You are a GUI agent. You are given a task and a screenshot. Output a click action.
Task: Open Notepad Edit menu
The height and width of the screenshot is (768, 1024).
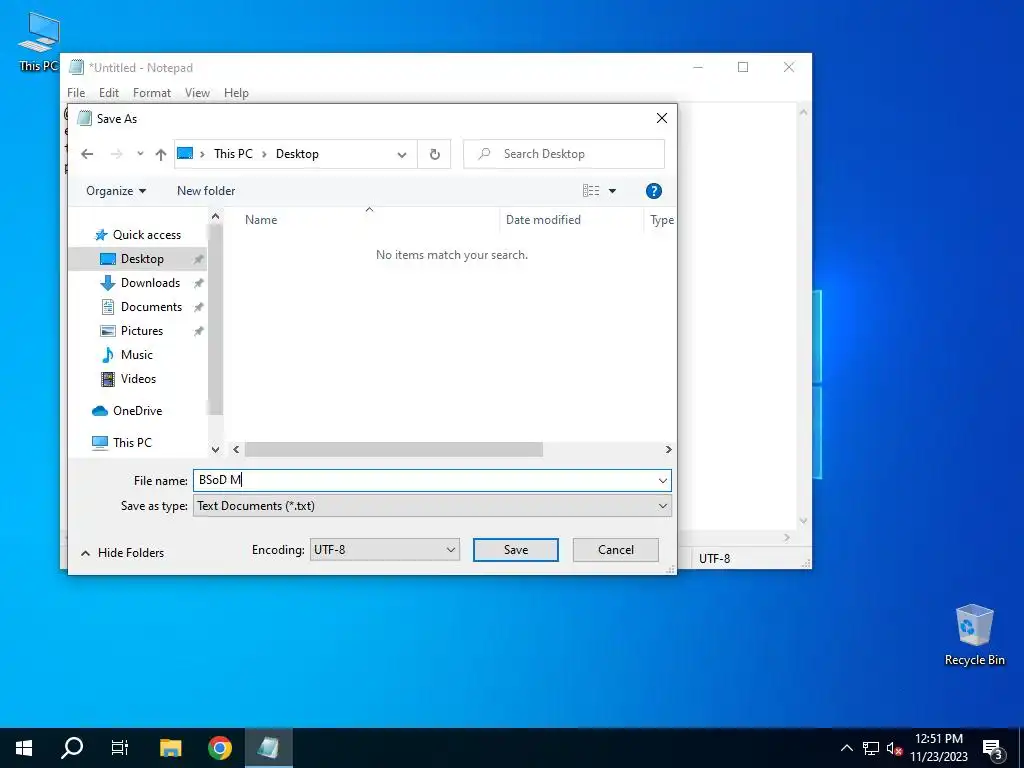click(x=108, y=93)
